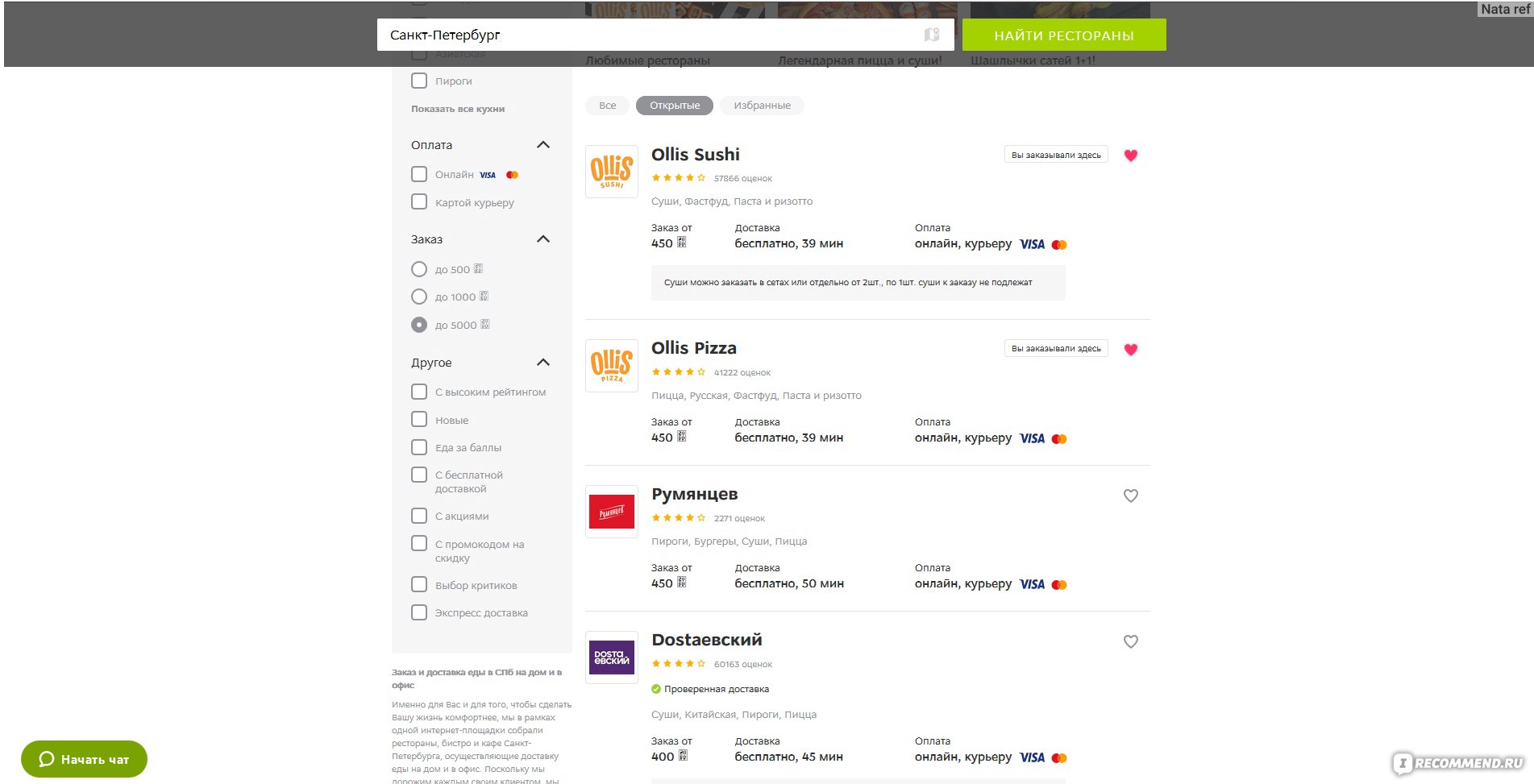Check Выбор критиков filter
Viewport: 1534px width, 784px height.
[419, 584]
